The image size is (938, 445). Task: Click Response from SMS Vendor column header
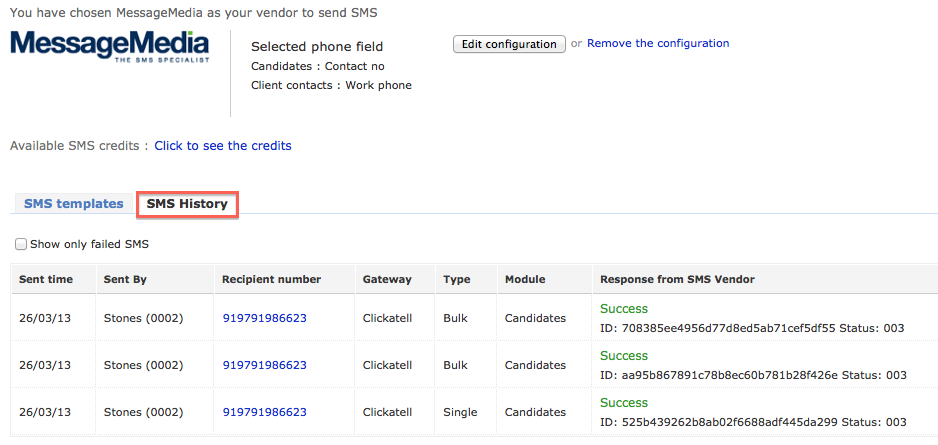(677, 279)
